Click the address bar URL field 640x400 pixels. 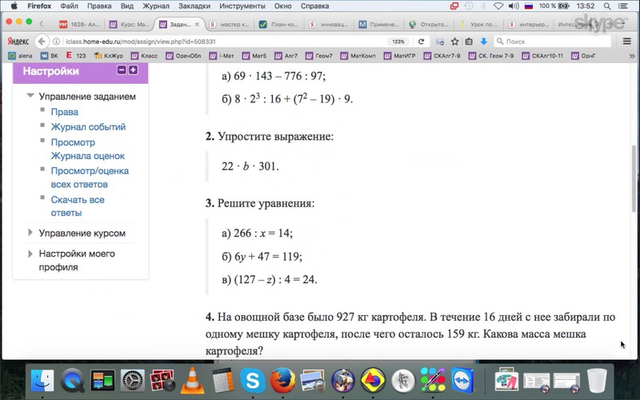click(x=224, y=42)
